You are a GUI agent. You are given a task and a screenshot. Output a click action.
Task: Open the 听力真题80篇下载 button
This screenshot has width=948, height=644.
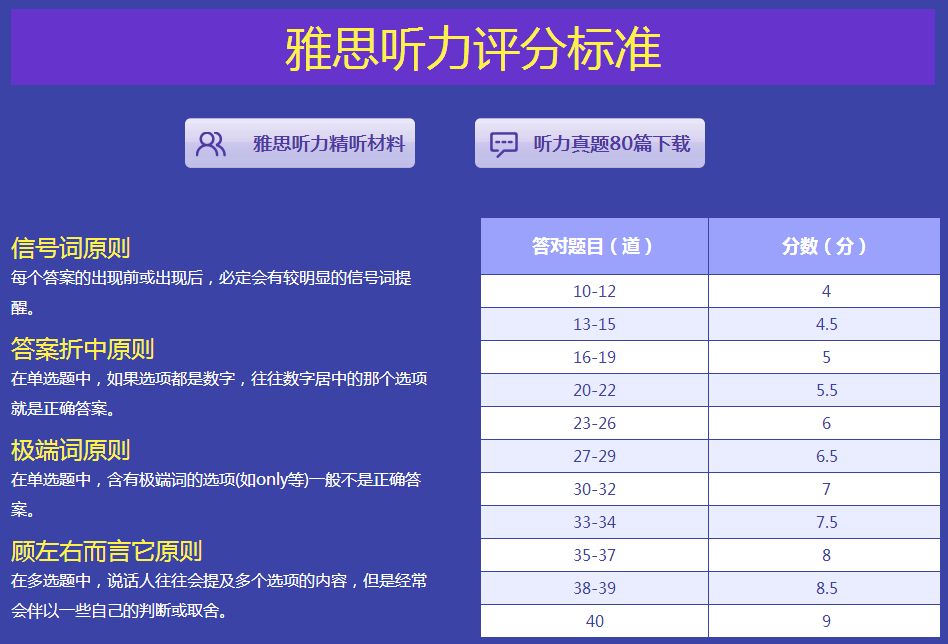[589, 143]
